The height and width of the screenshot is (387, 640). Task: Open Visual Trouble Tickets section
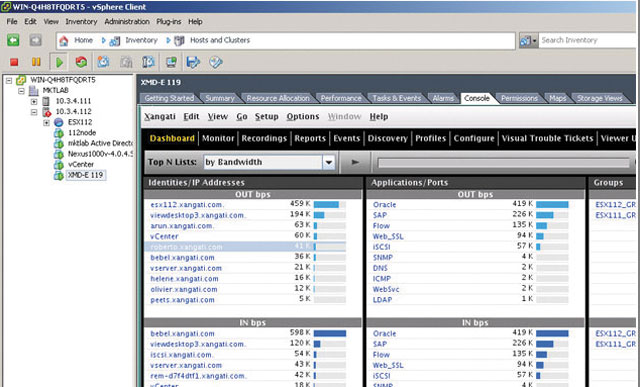click(x=547, y=138)
